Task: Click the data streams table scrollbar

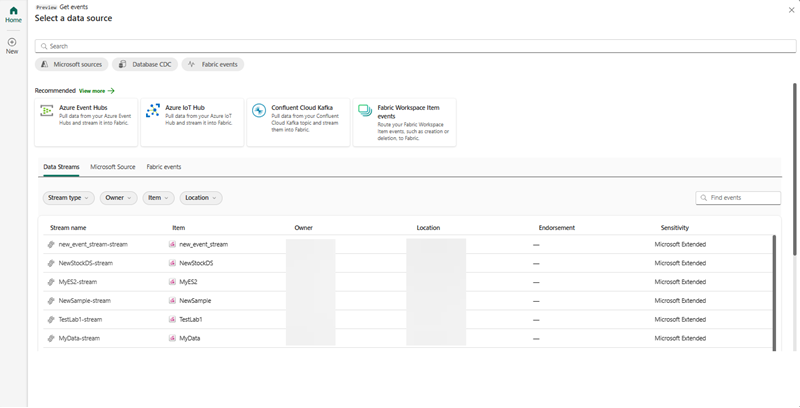Action: pyautogui.click(x=774, y=293)
